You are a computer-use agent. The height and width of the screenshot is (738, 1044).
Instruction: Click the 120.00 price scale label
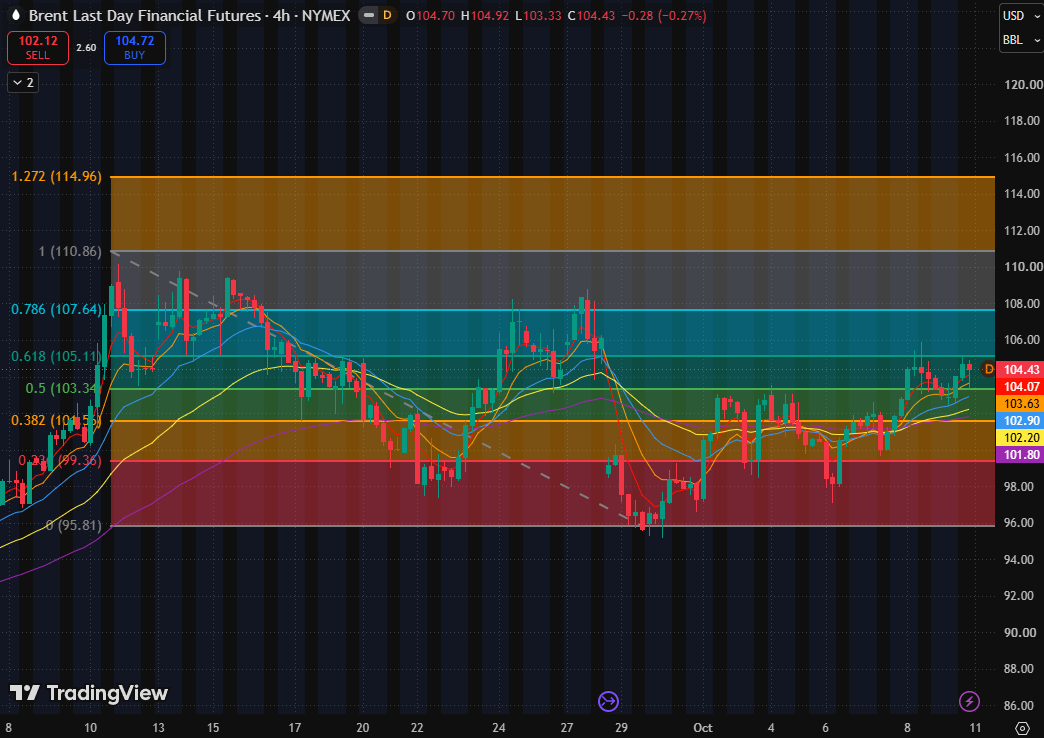1023,85
